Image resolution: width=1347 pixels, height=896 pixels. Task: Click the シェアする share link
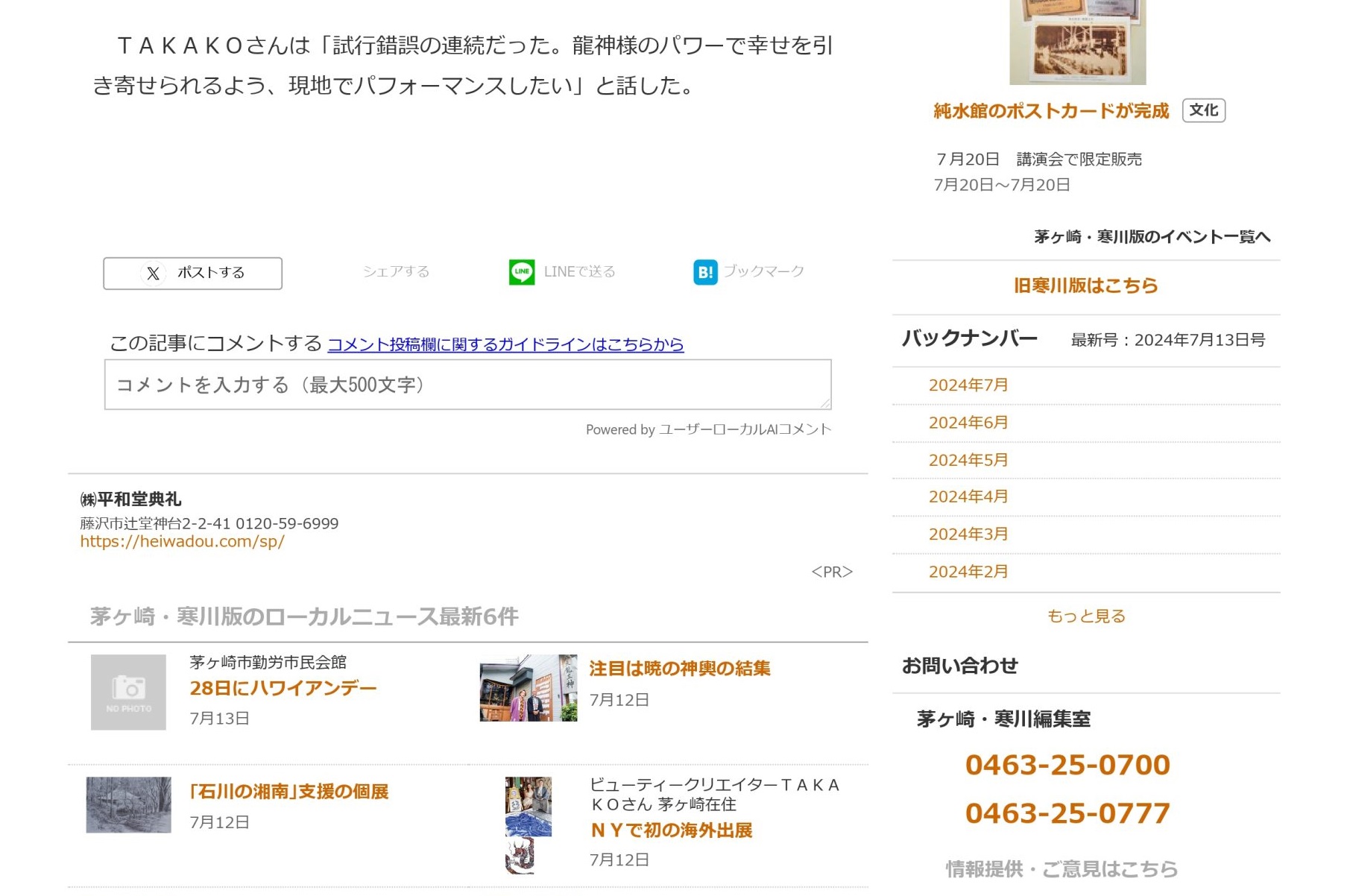[396, 271]
